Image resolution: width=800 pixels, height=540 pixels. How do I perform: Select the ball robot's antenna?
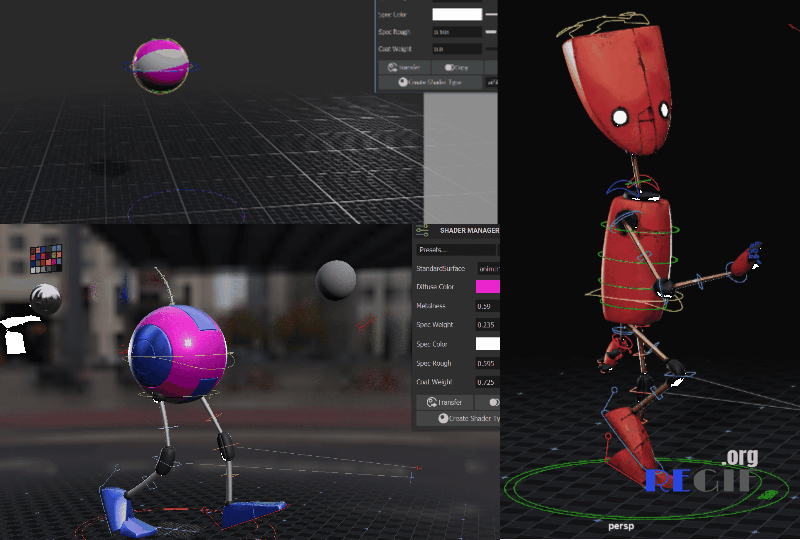coord(166,285)
